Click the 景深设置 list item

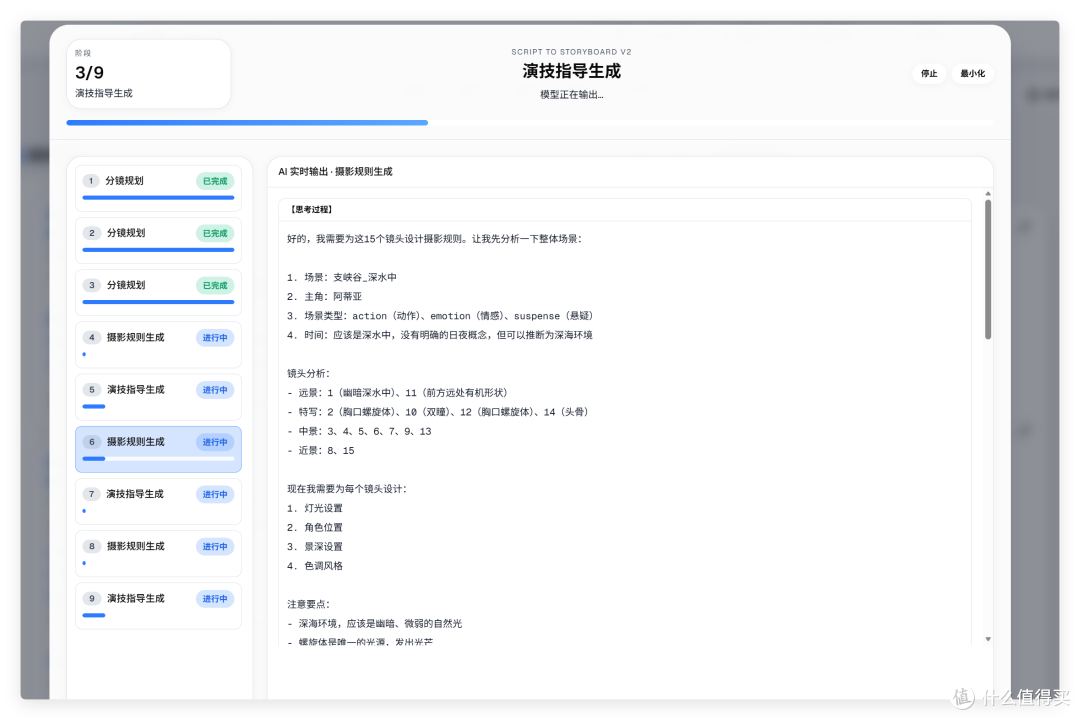[315, 547]
